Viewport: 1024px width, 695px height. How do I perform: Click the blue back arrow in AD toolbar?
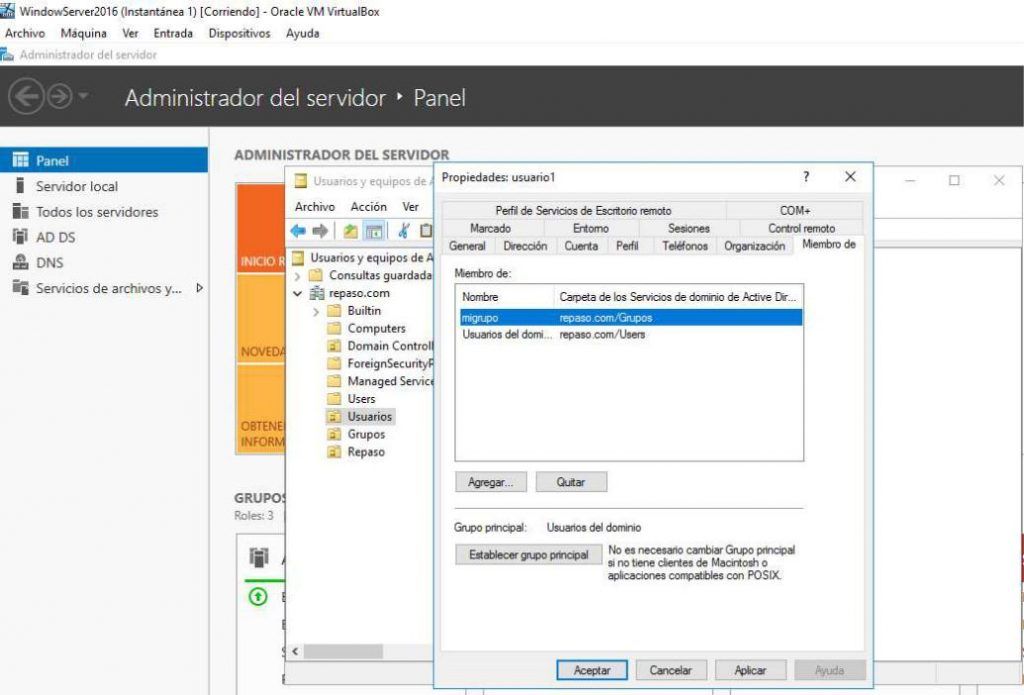point(298,231)
